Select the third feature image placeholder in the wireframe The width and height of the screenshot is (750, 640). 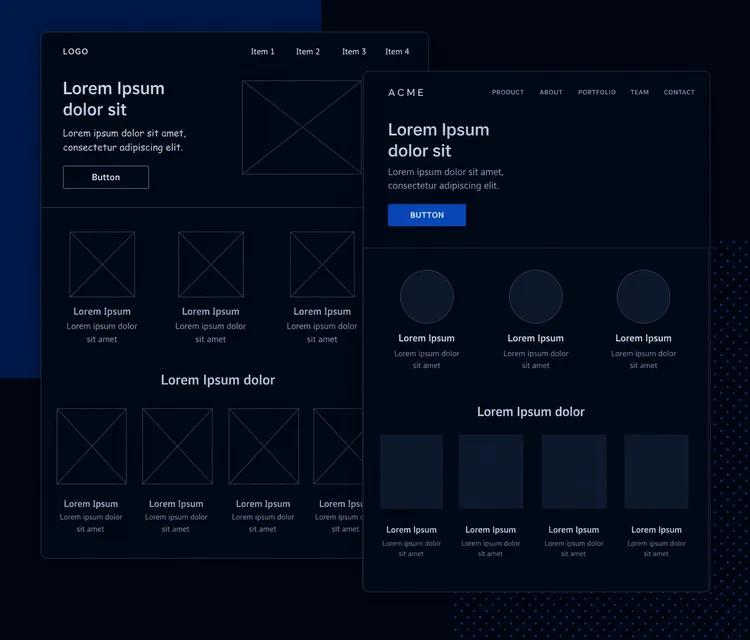[322, 264]
